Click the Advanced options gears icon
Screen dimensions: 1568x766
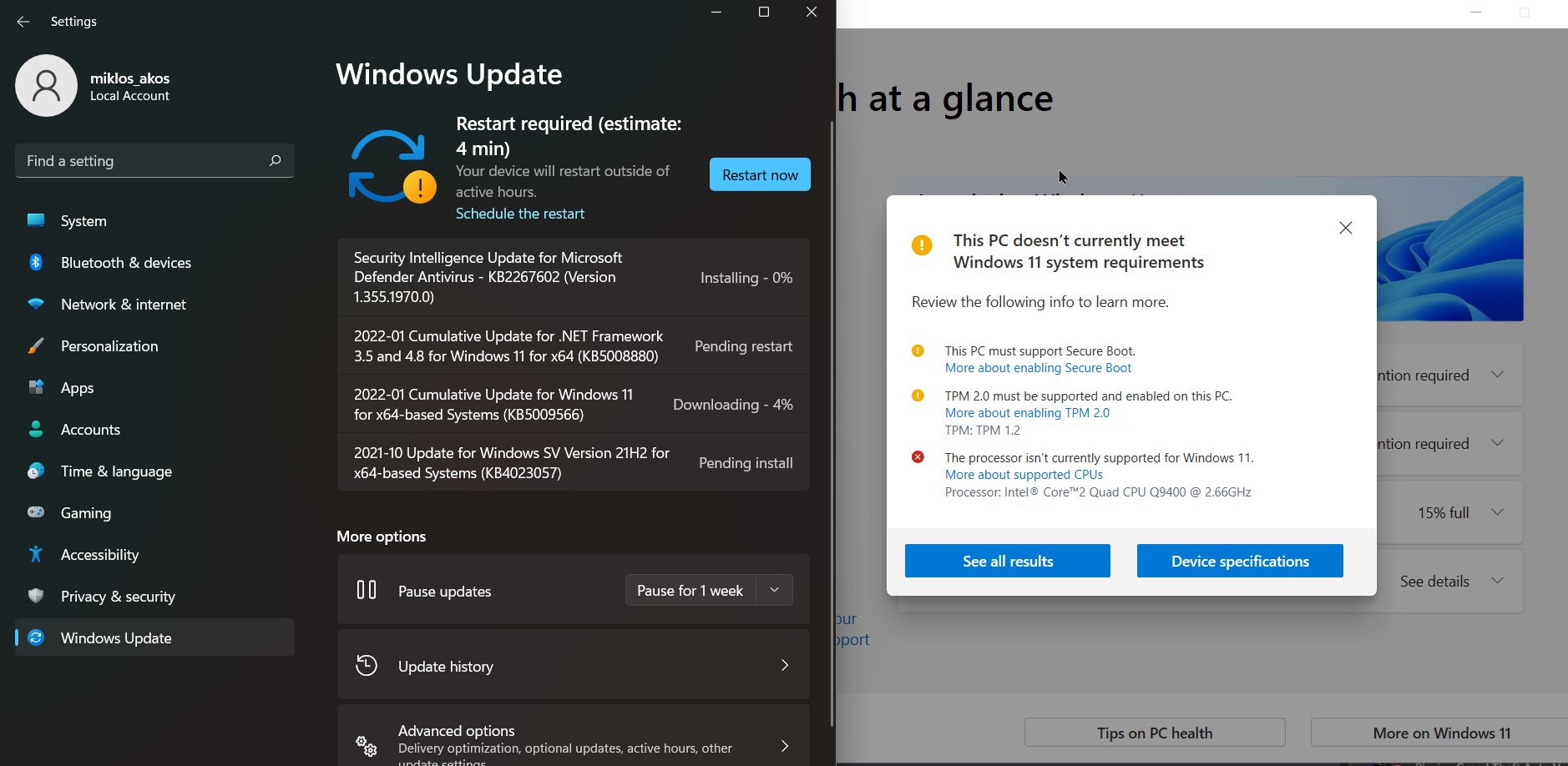tap(367, 745)
